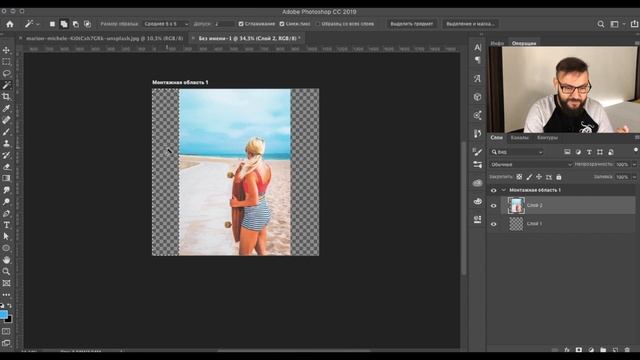Choose Intersect with selection mode button
This screenshot has width=640, height=360.
87,24
